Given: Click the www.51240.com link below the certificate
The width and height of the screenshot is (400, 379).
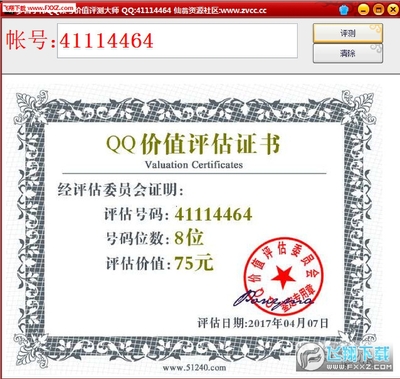Looking at the screenshot, I should point(194,368).
